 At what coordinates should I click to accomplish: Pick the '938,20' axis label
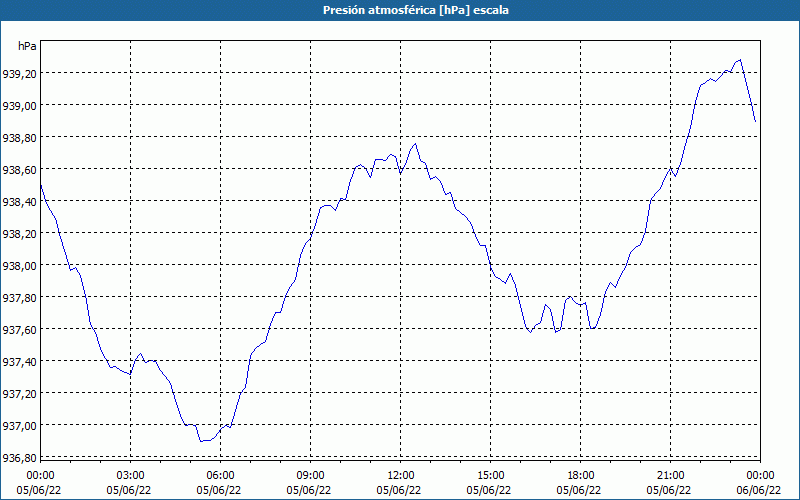19,234
